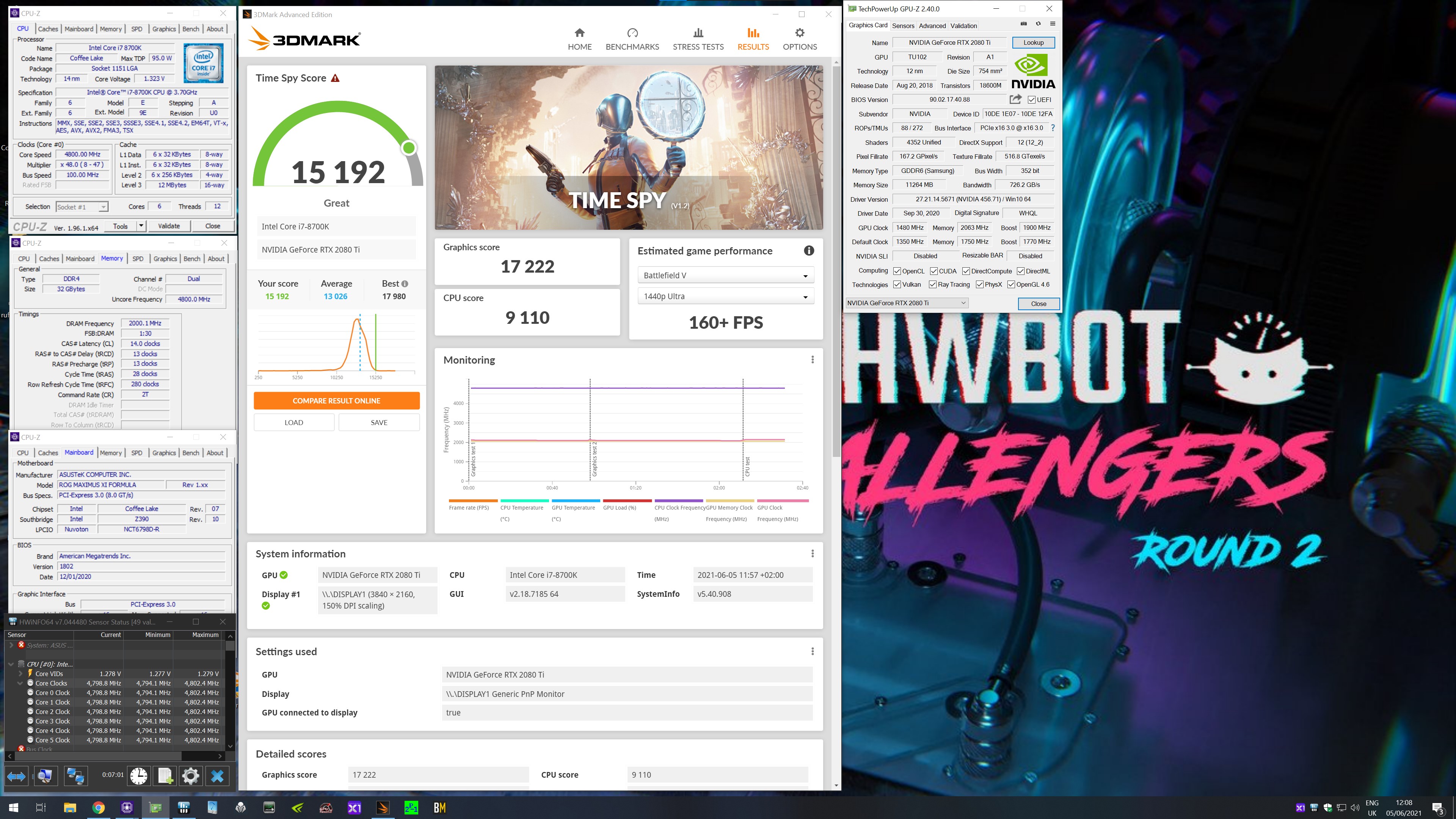Click the LOAD button in 3DMark
Viewport: 1456px width, 819px height.
[x=294, y=422]
